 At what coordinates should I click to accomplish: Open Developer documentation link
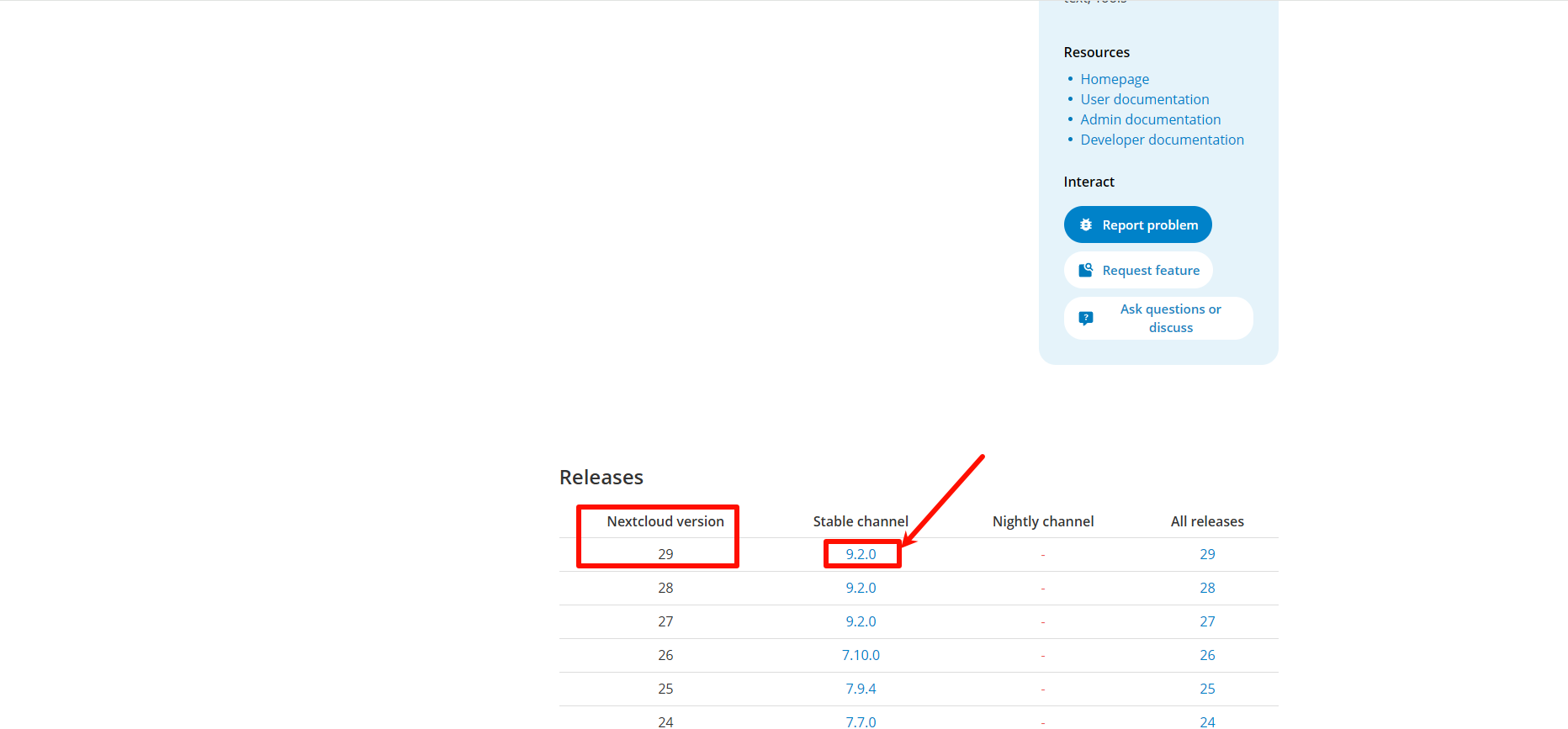pos(1163,140)
